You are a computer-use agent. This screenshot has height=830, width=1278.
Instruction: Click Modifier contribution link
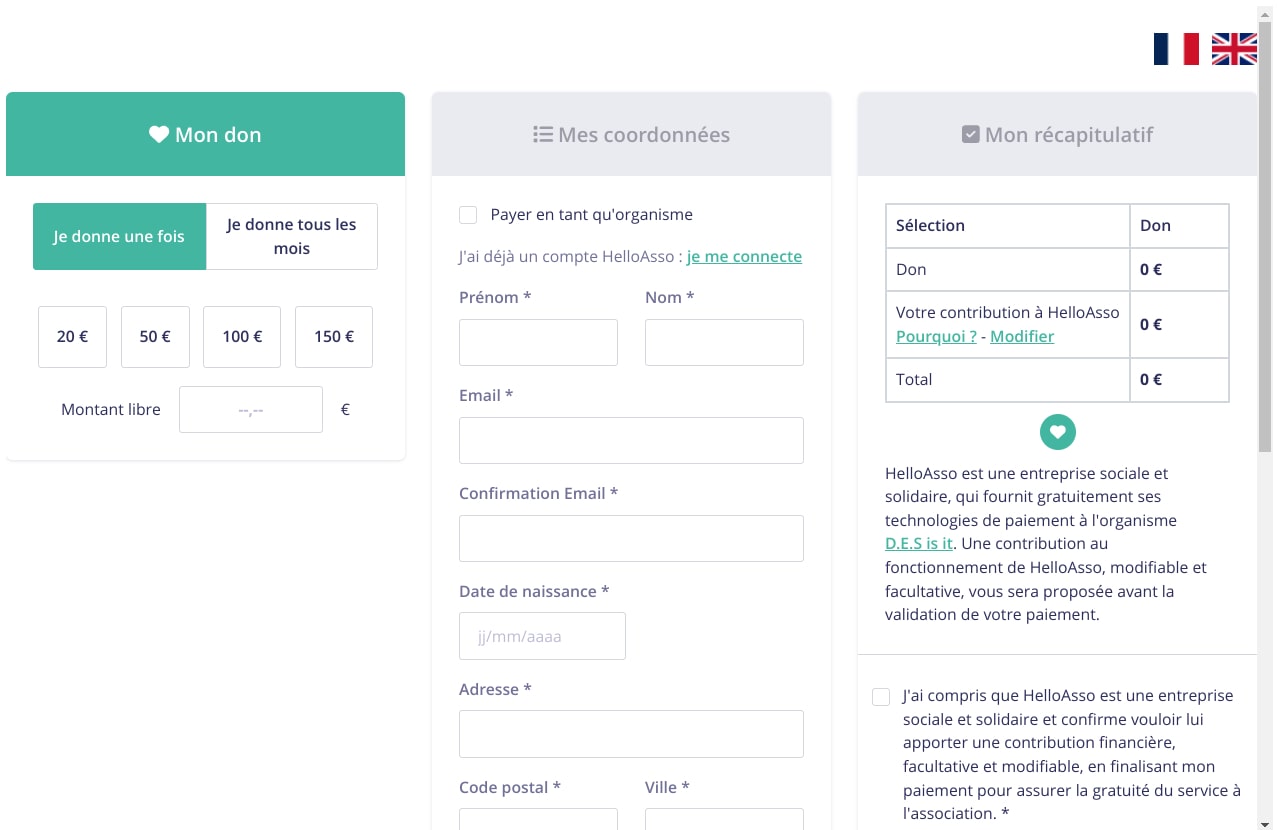[1022, 336]
